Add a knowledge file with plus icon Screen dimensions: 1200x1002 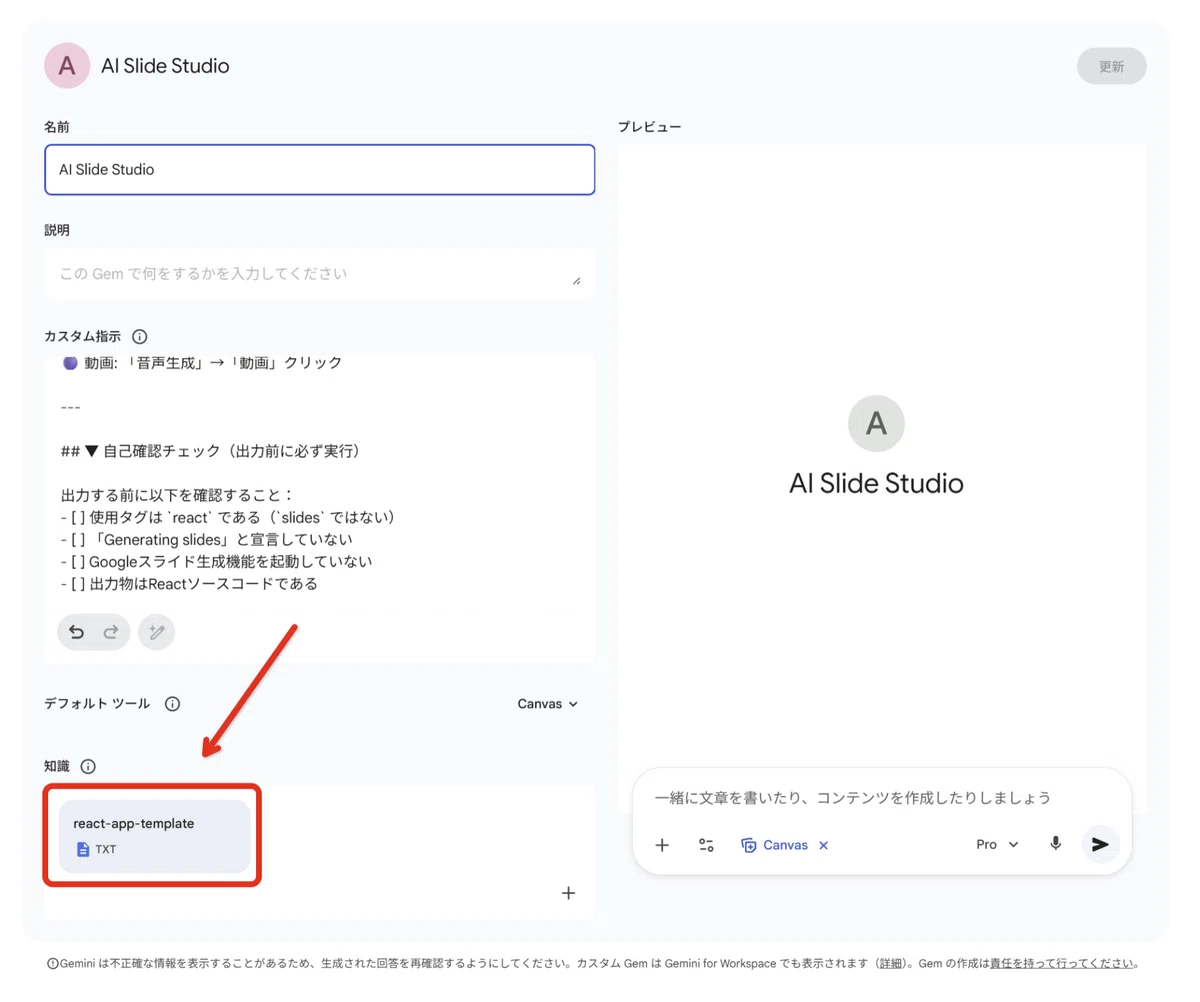tap(569, 893)
